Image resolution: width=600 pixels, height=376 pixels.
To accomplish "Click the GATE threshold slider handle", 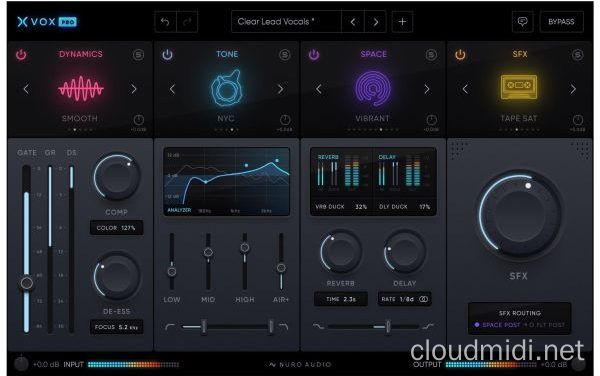I will tap(27, 283).
